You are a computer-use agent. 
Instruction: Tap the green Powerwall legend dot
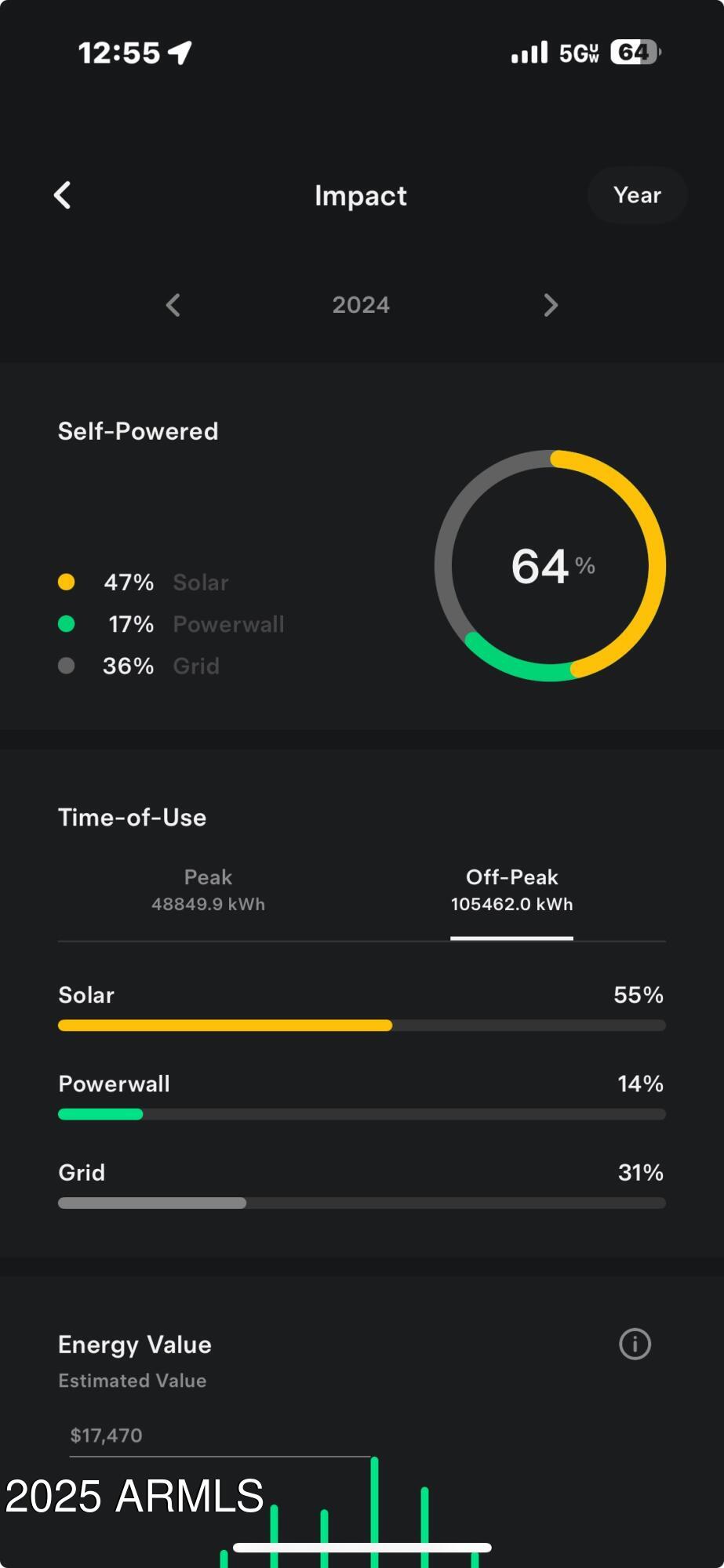pos(67,624)
